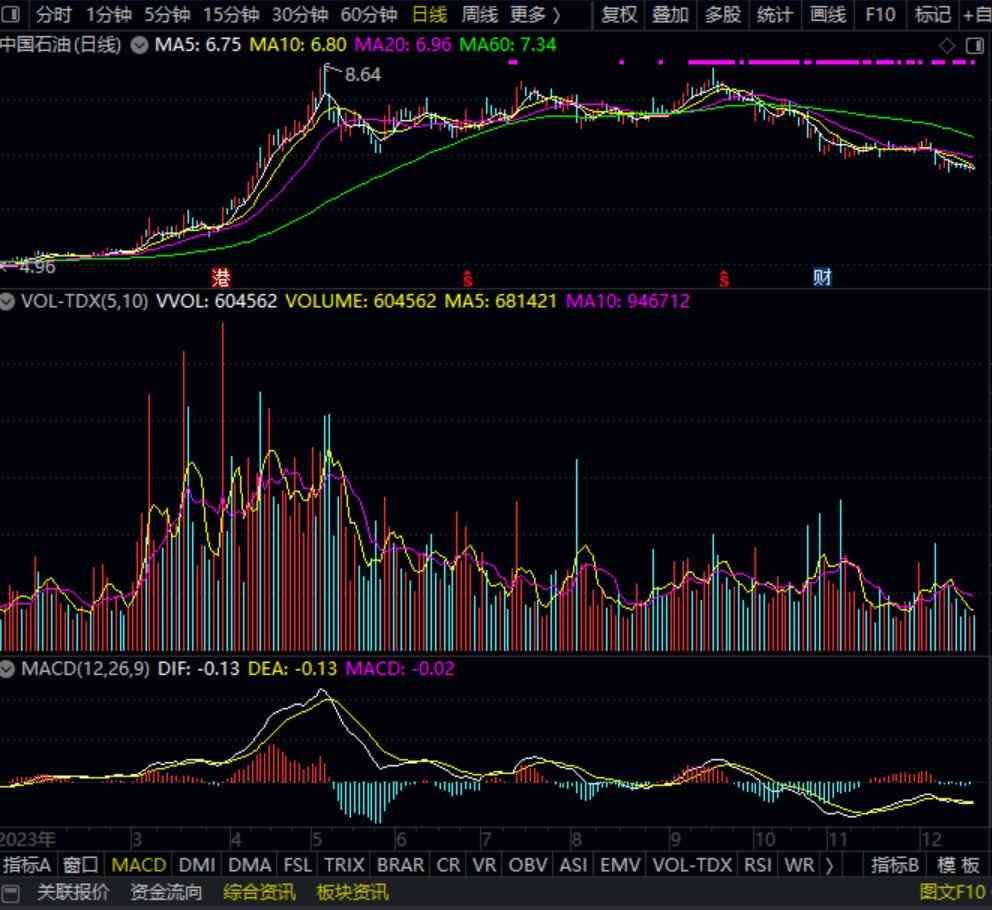This screenshot has width=992, height=910.
Task: Open 图文F10 at the bottom right
Action: coord(952,892)
